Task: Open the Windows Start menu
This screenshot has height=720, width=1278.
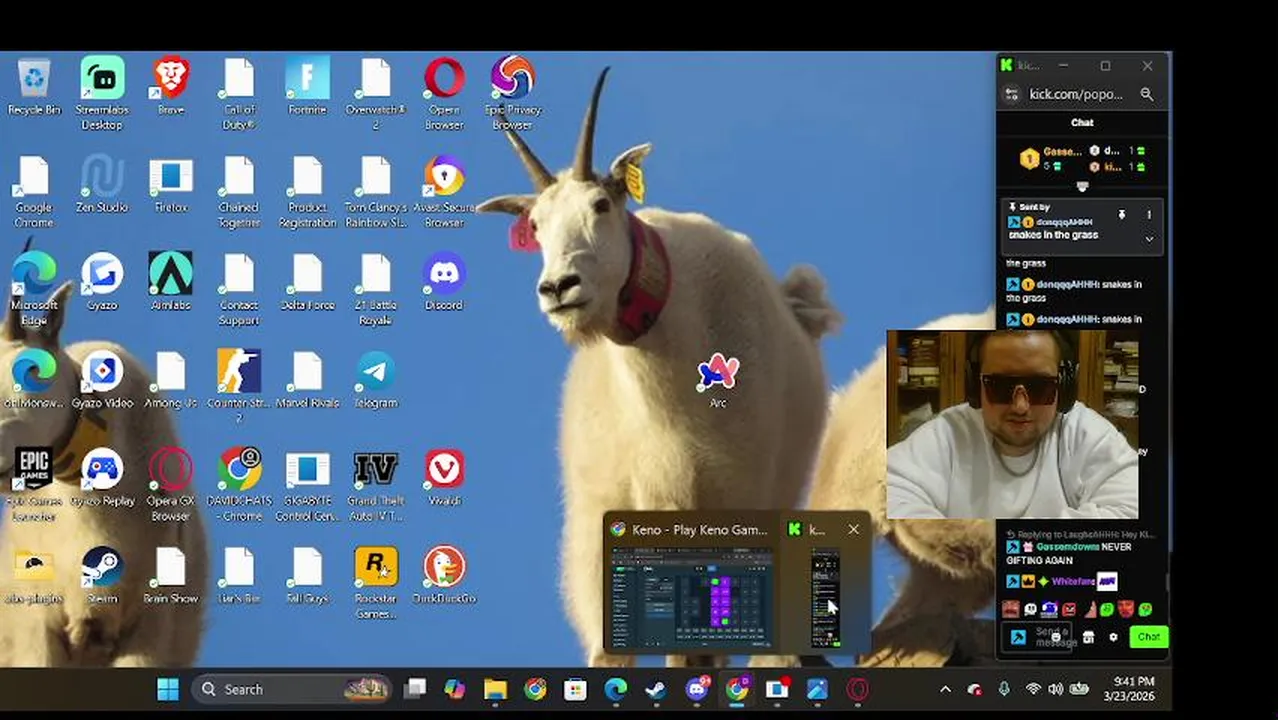Action: pos(168,689)
